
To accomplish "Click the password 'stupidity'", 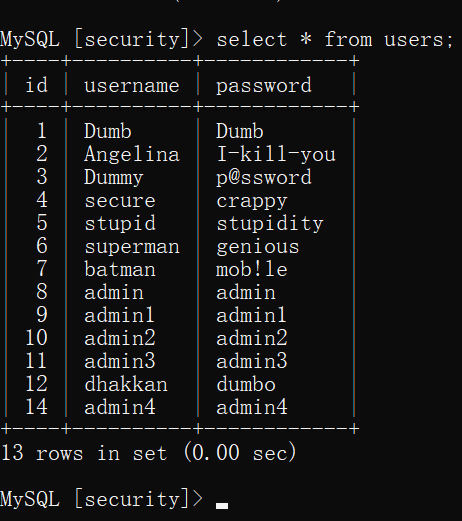I will 270,224.
